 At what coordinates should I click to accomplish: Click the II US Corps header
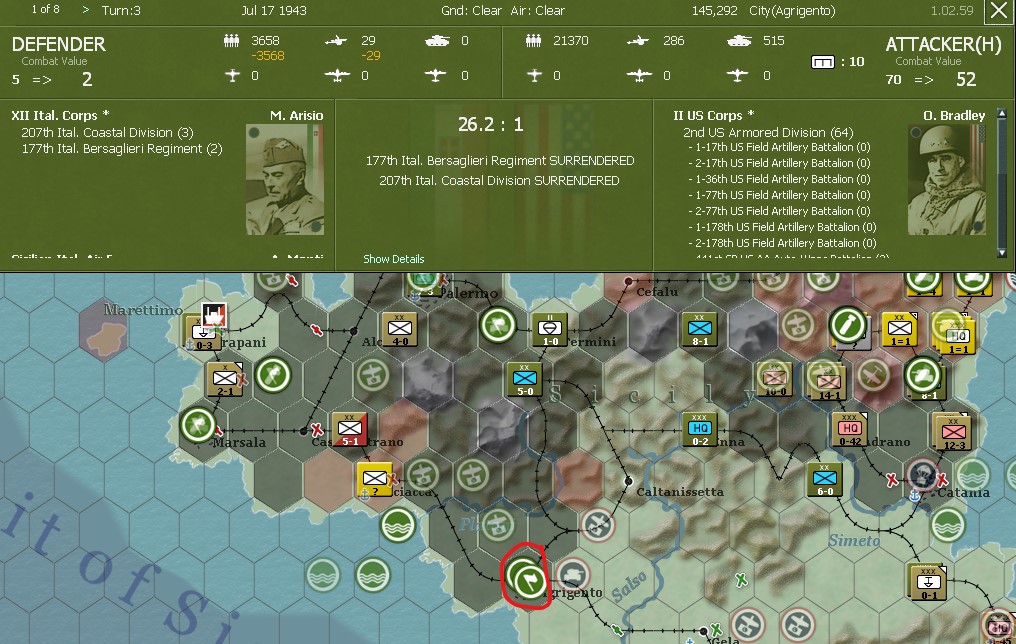[x=713, y=115]
